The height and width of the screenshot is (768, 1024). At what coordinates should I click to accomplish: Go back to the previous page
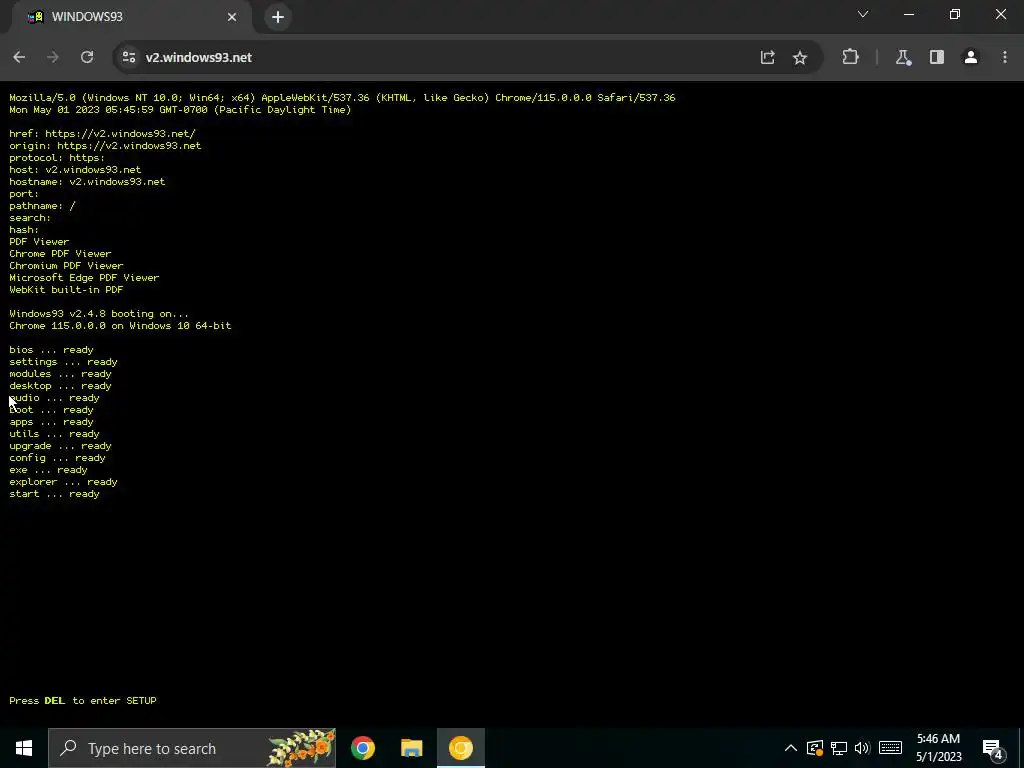click(19, 57)
